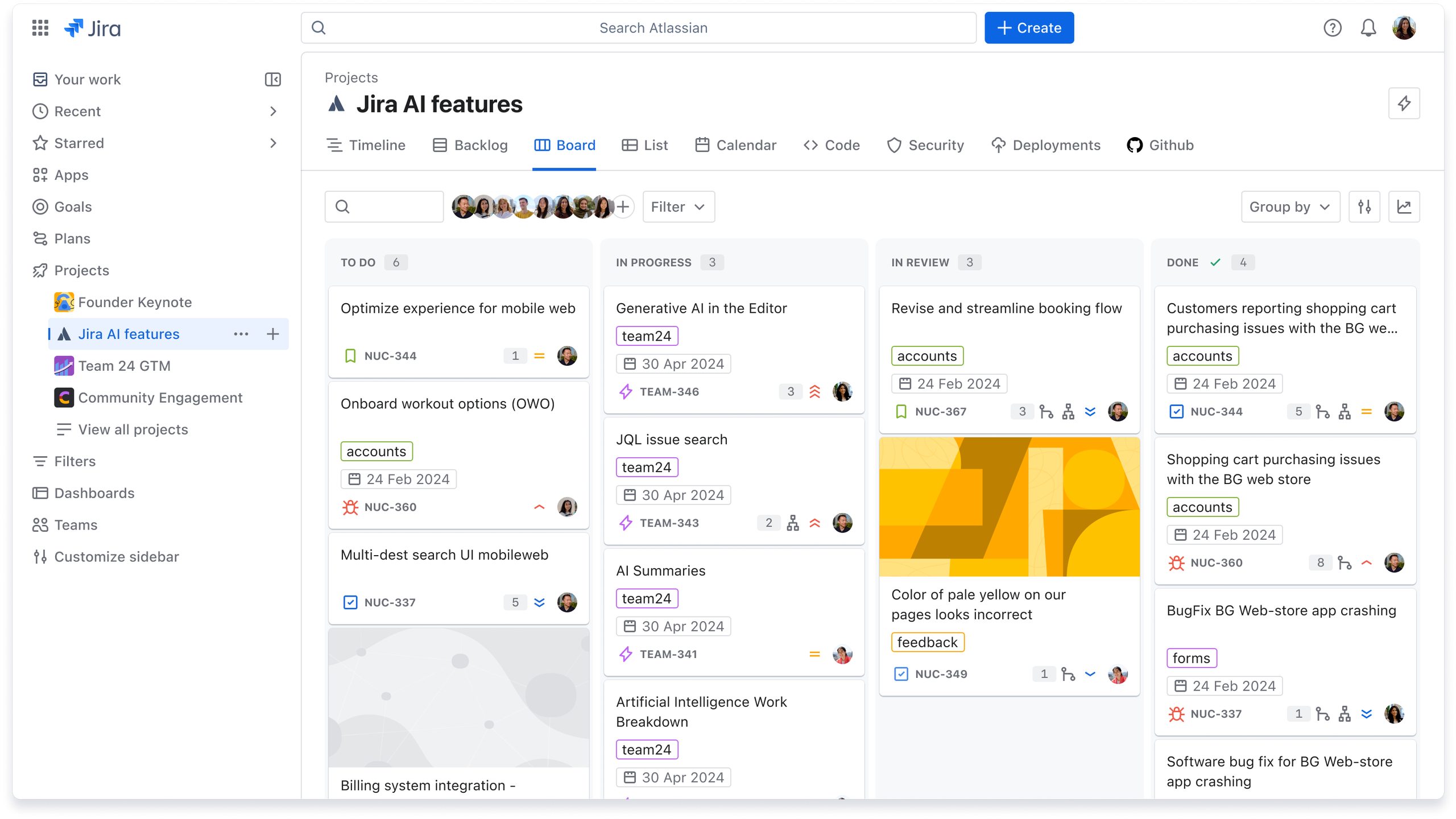The image size is (1456, 819).
Task: Click the View all projects link
Action: (123, 429)
